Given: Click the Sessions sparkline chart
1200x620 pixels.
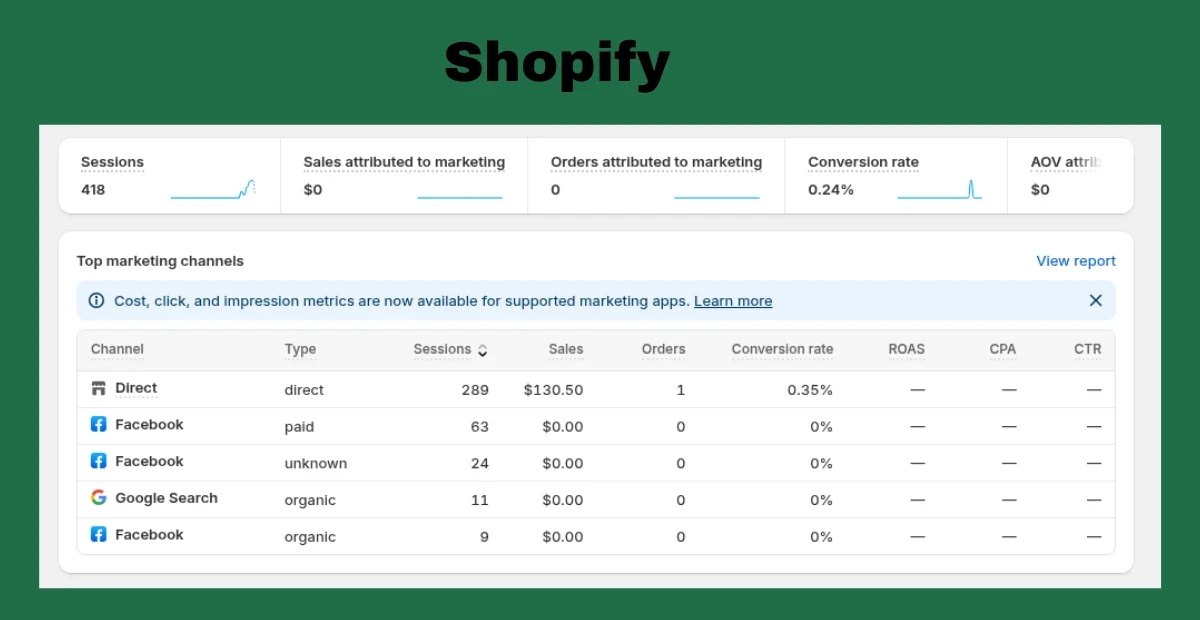Looking at the screenshot, I should [213, 189].
